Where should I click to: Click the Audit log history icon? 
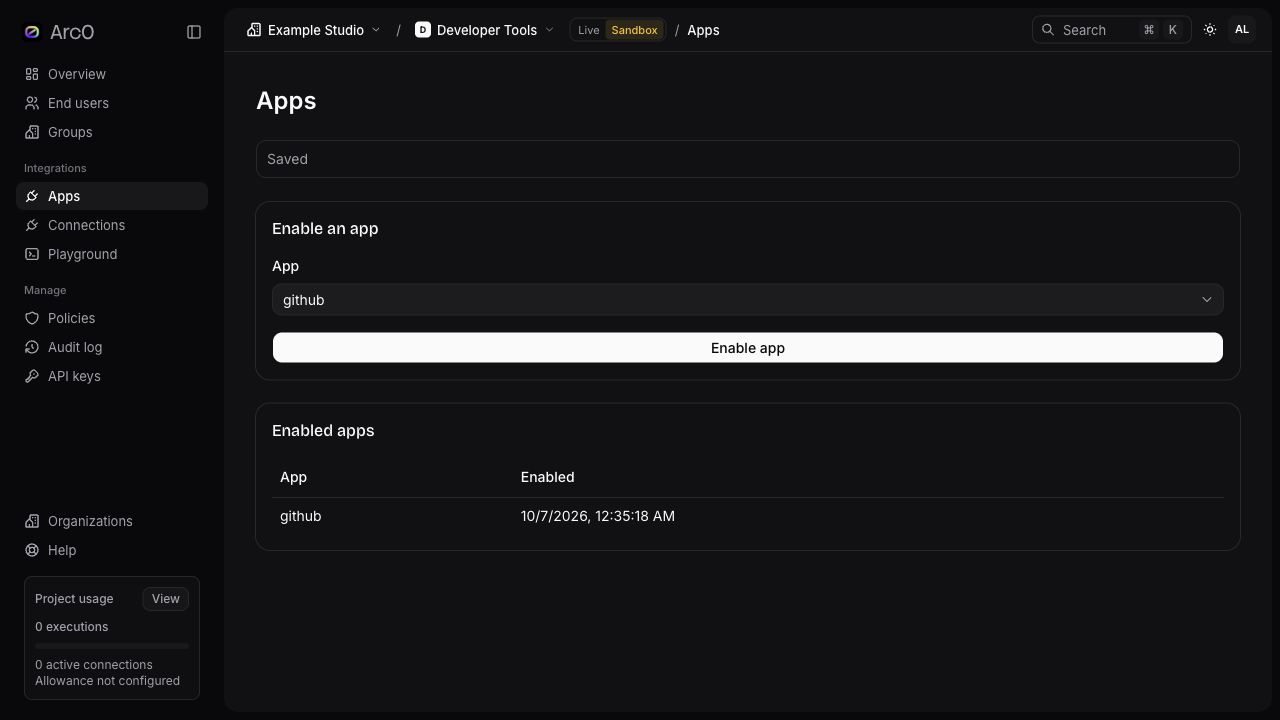click(32, 347)
